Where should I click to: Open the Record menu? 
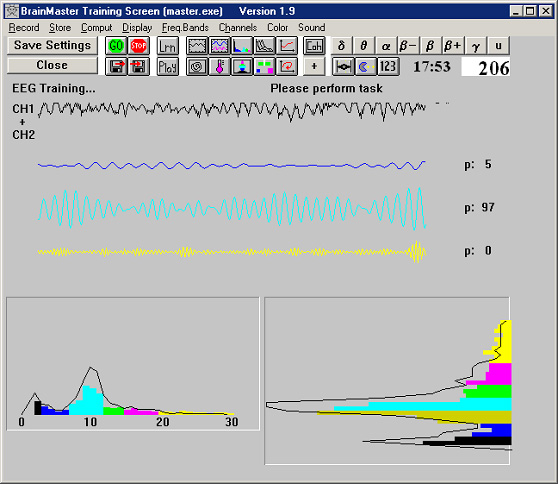click(x=24, y=27)
